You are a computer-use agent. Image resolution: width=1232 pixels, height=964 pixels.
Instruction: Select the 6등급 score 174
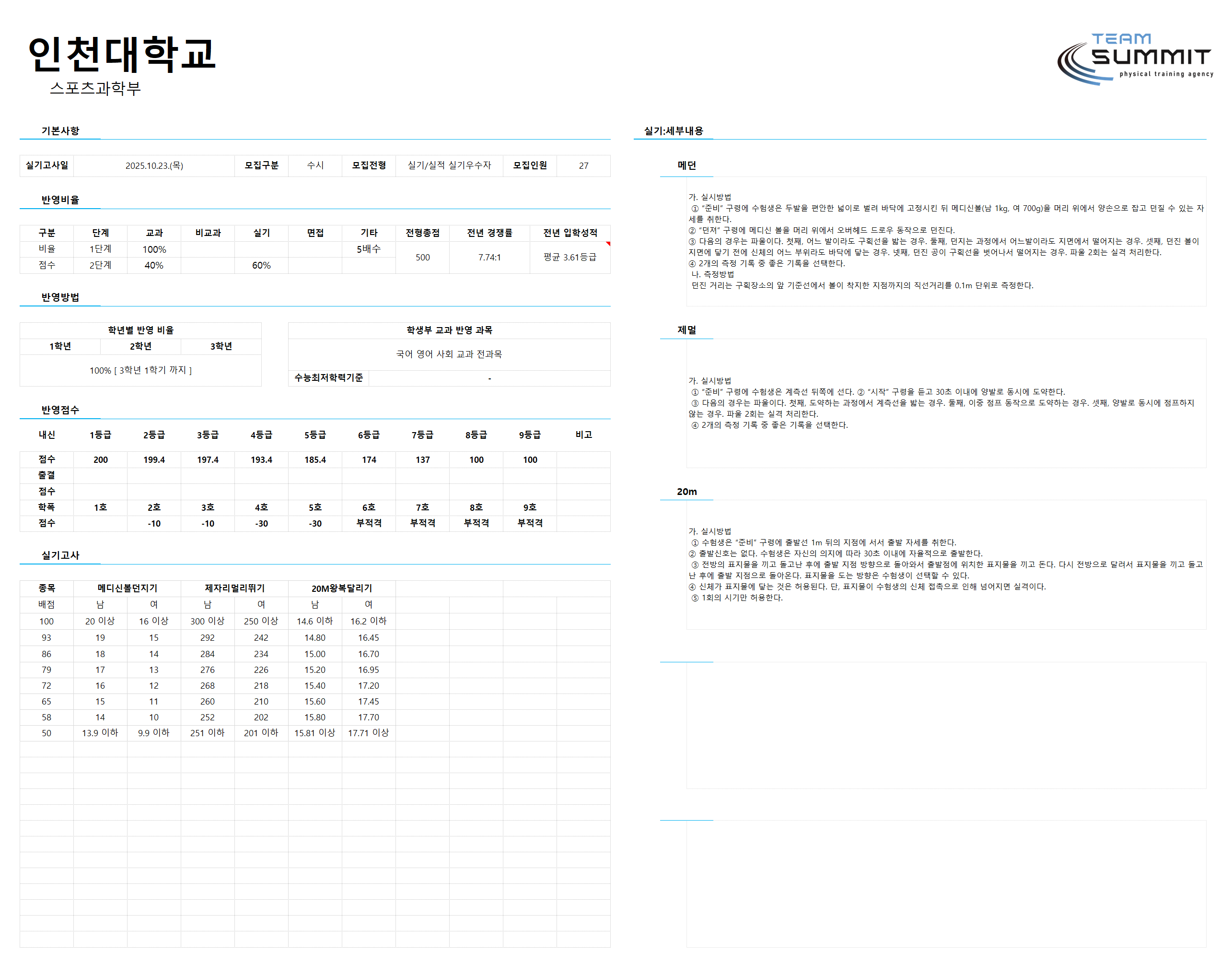[369, 460]
